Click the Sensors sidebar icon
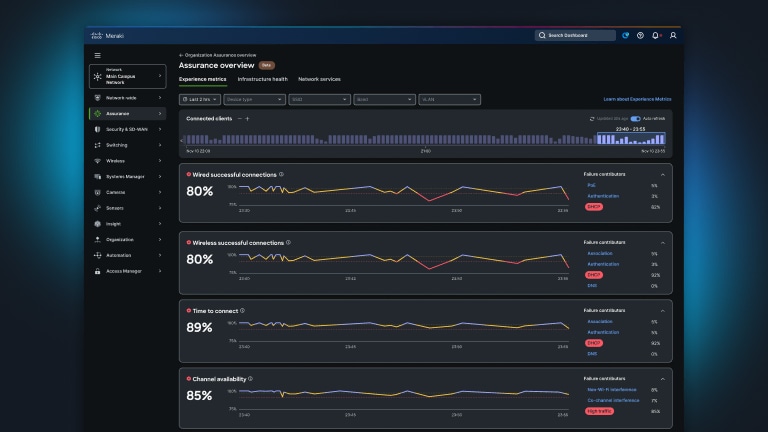This screenshot has width=768, height=432. point(97,208)
